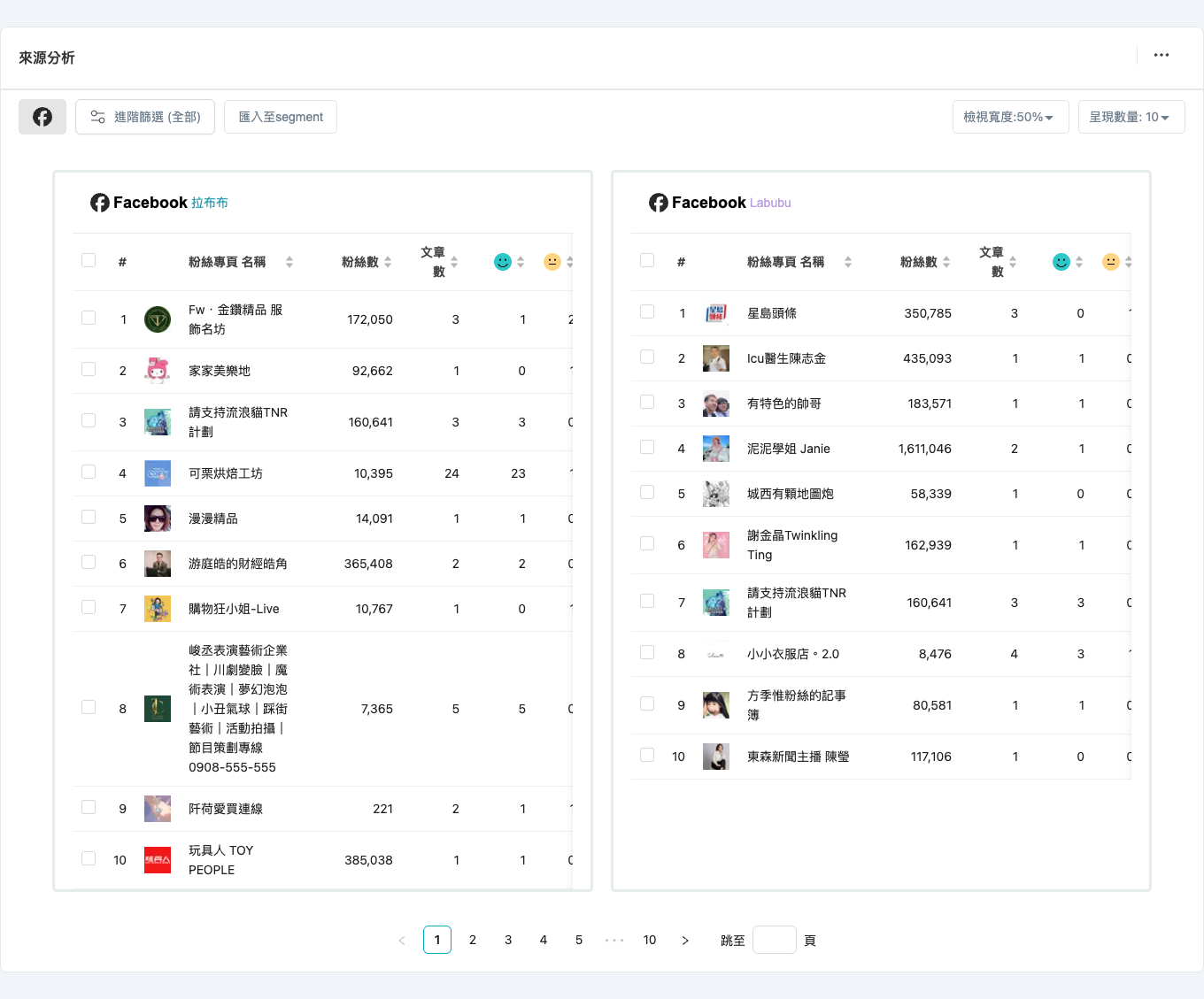This screenshot has width=1204, height=999.
Task: Open the 檢視寬度:50% dropdown
Action: (1010, 117)
